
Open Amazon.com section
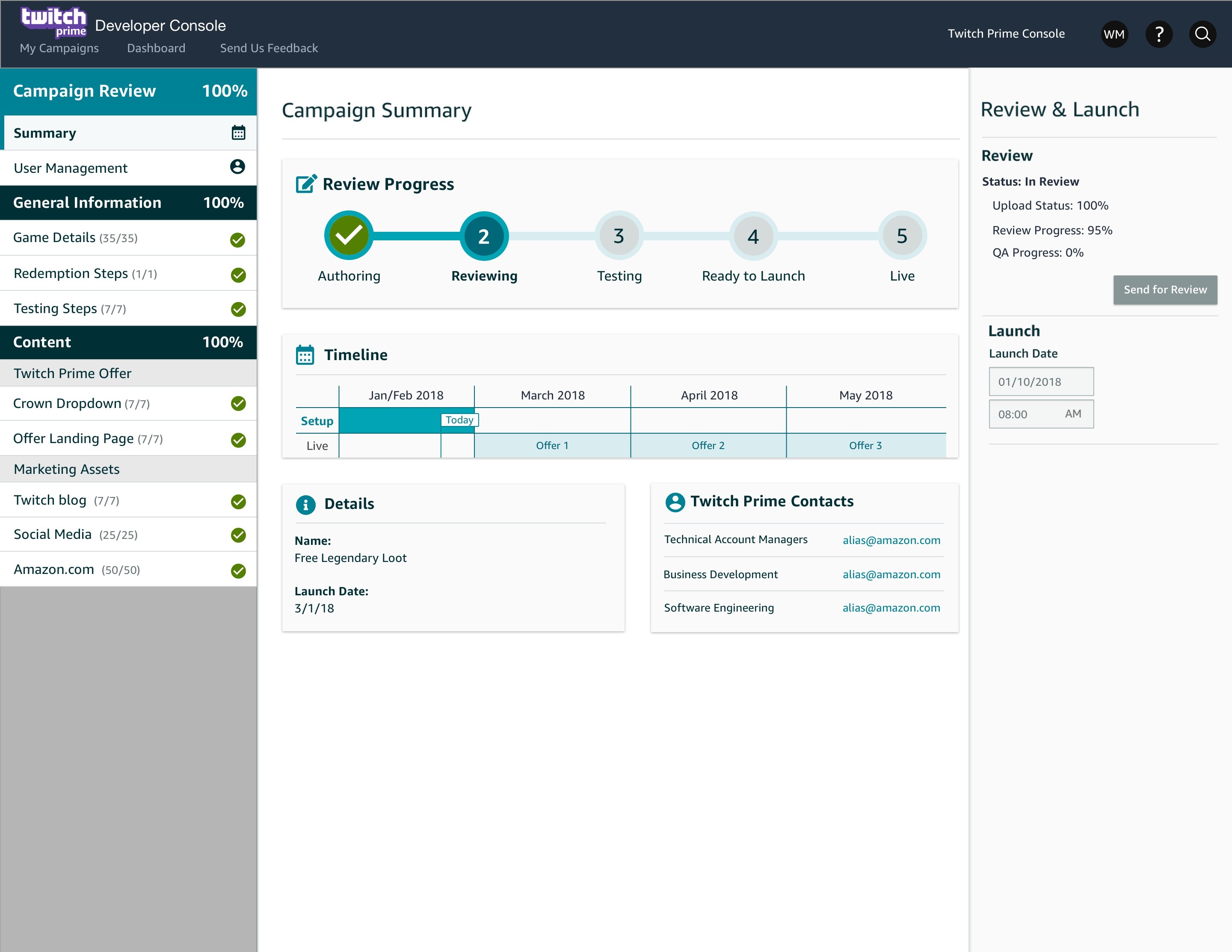tap(129, 570)
